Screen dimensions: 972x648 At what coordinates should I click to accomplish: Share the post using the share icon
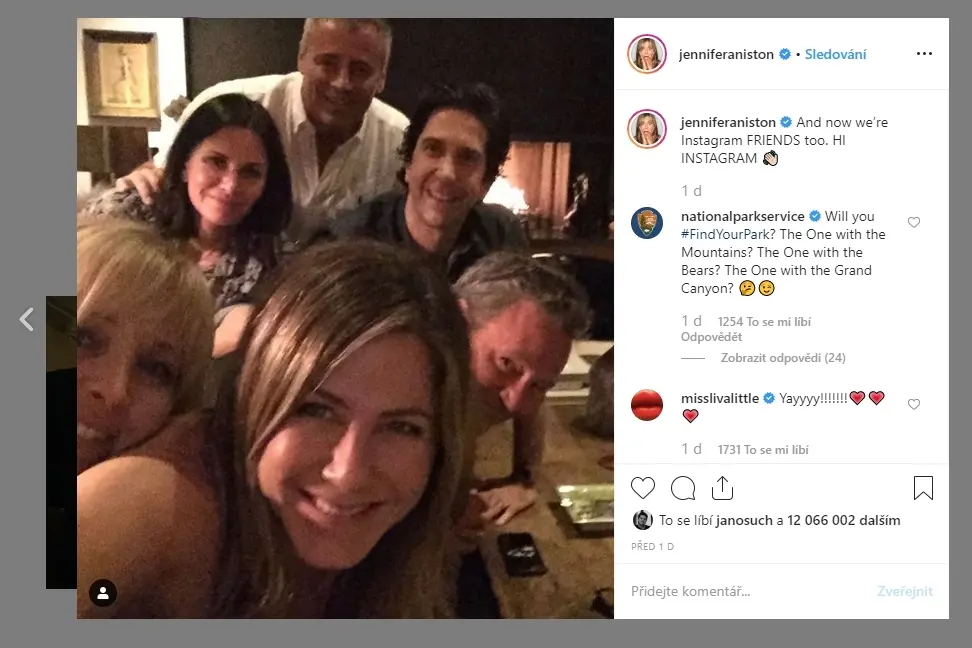722,488
